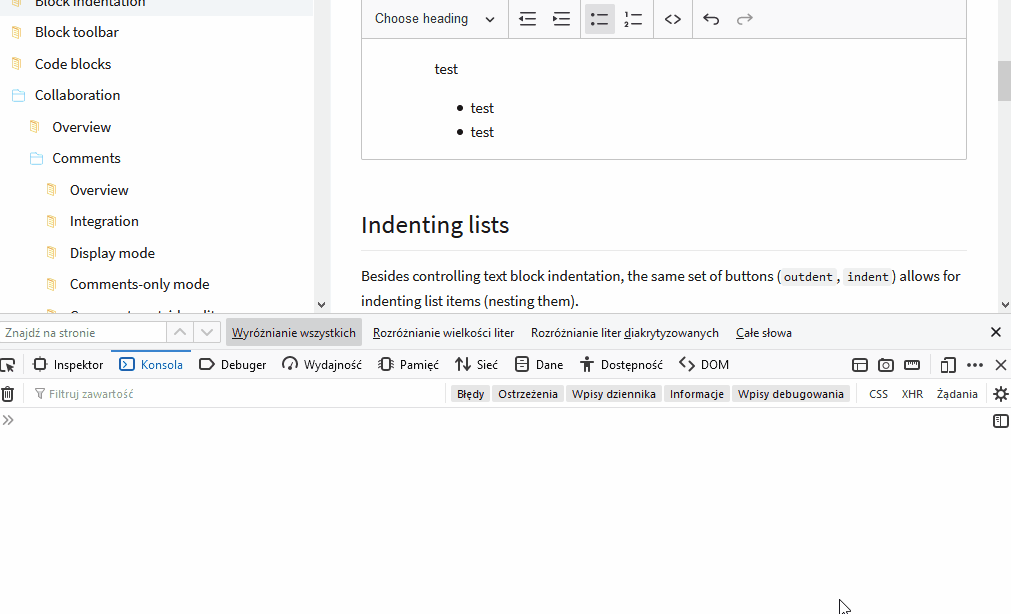Click the Collaboration folder icon
This screenshot has height=614, width=1011.
click(x=18, y=95)
